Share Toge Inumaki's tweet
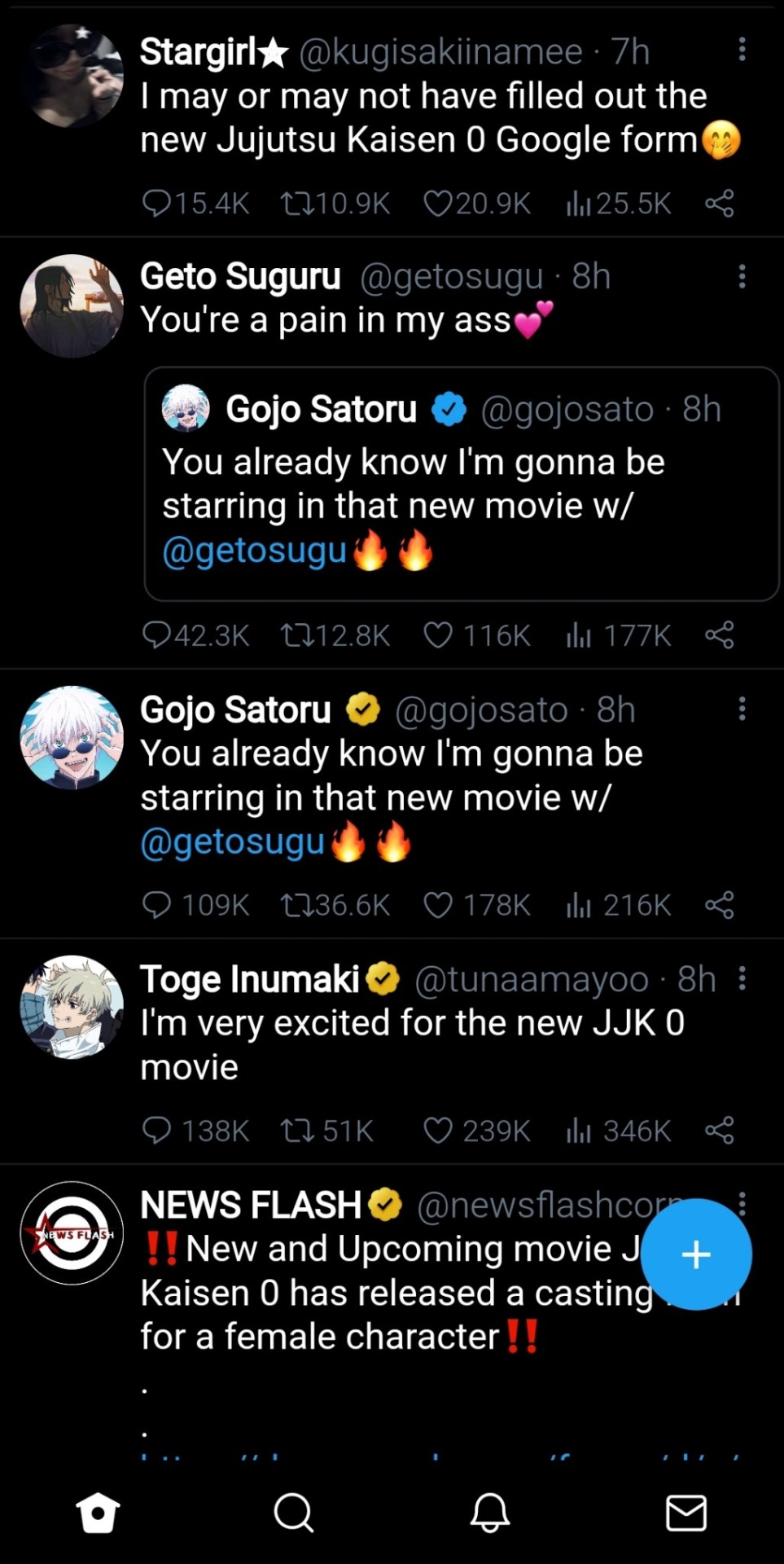Viewport: 784px width, 1564px height. click(x=720, y=1131)
